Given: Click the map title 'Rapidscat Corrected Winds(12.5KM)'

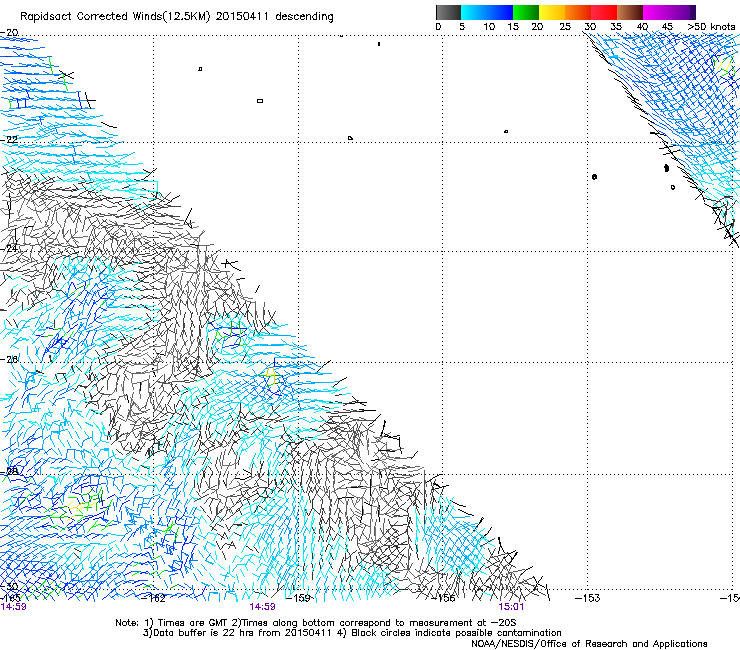Looking at the screenshot, I should click(115, 17).
